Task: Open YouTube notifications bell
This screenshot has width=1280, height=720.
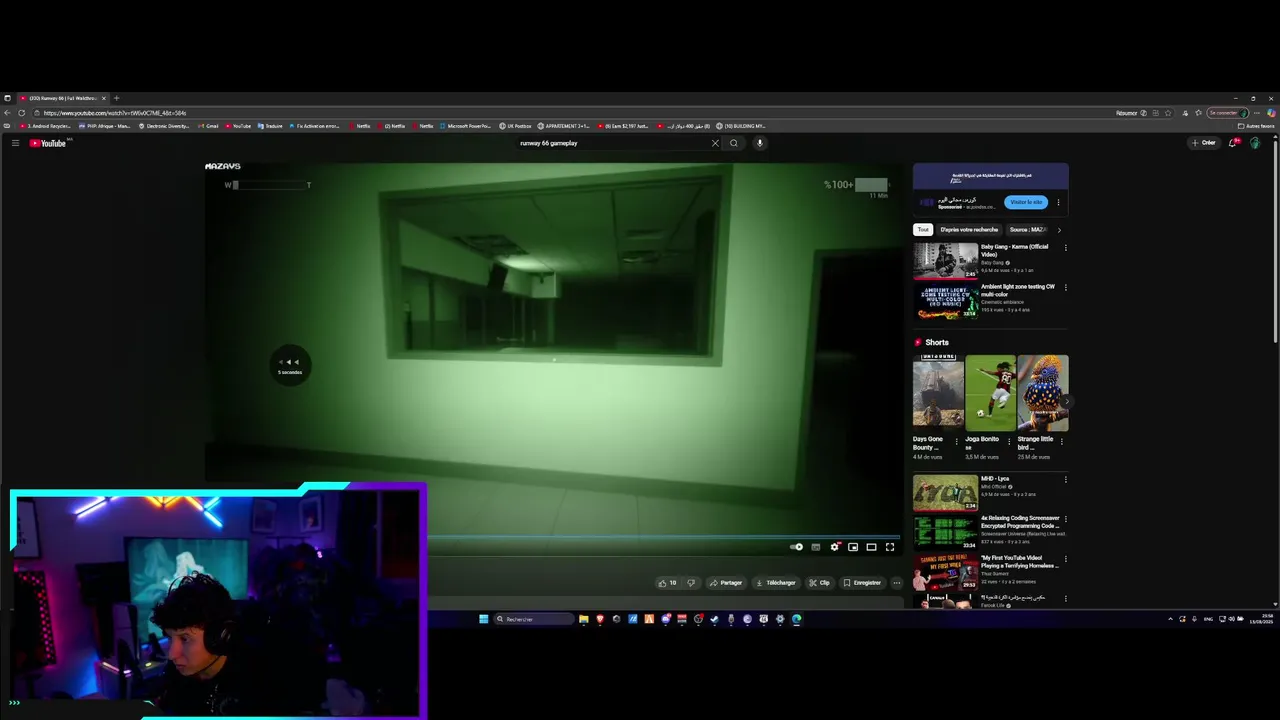Action: point(1233,143)
